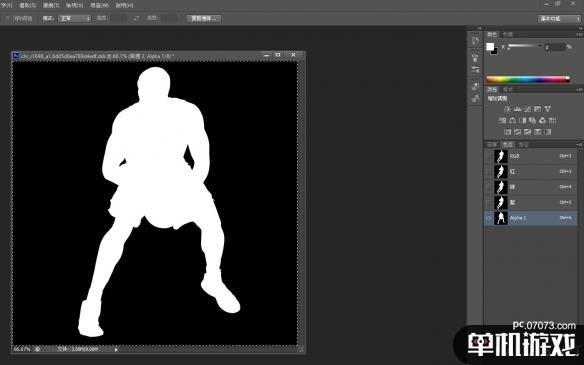The height and width of the screenshot is (365, 584).
Task: Add an Invert adjustment in the bottom icon row
Action: [x=507, y=132]
